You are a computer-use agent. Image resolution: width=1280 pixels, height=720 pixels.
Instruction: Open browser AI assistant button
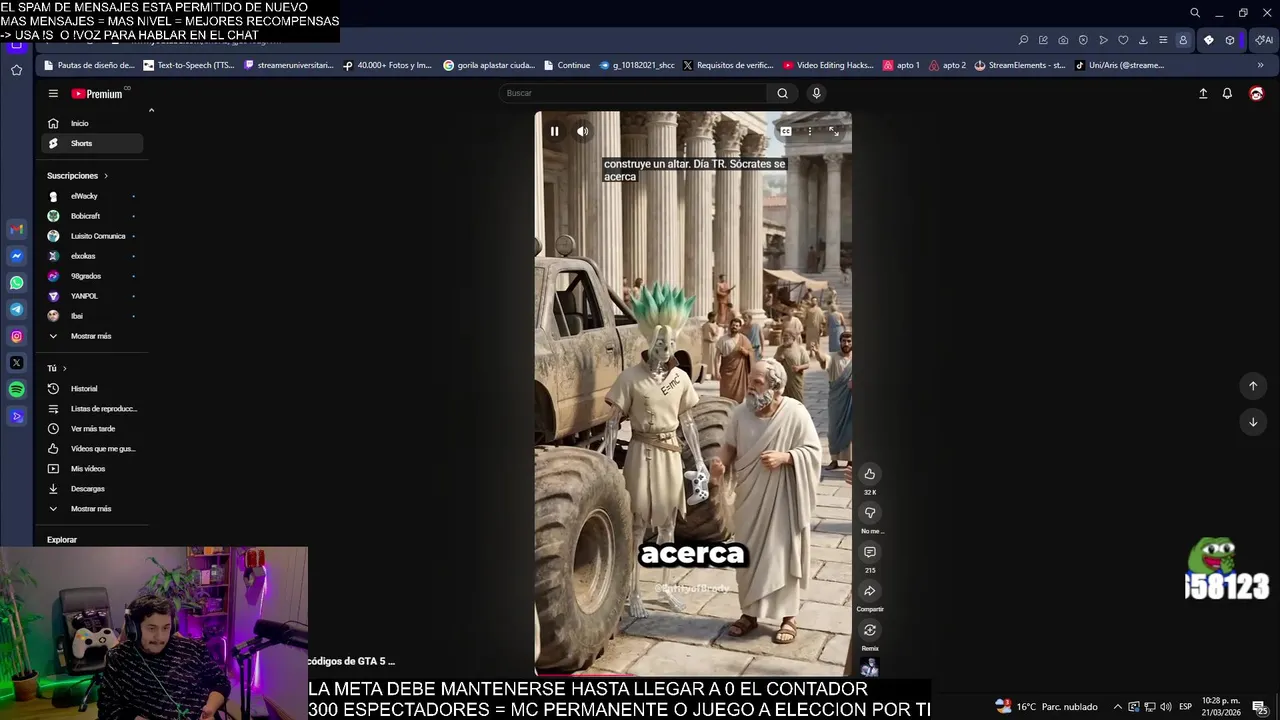(1264, 40)
